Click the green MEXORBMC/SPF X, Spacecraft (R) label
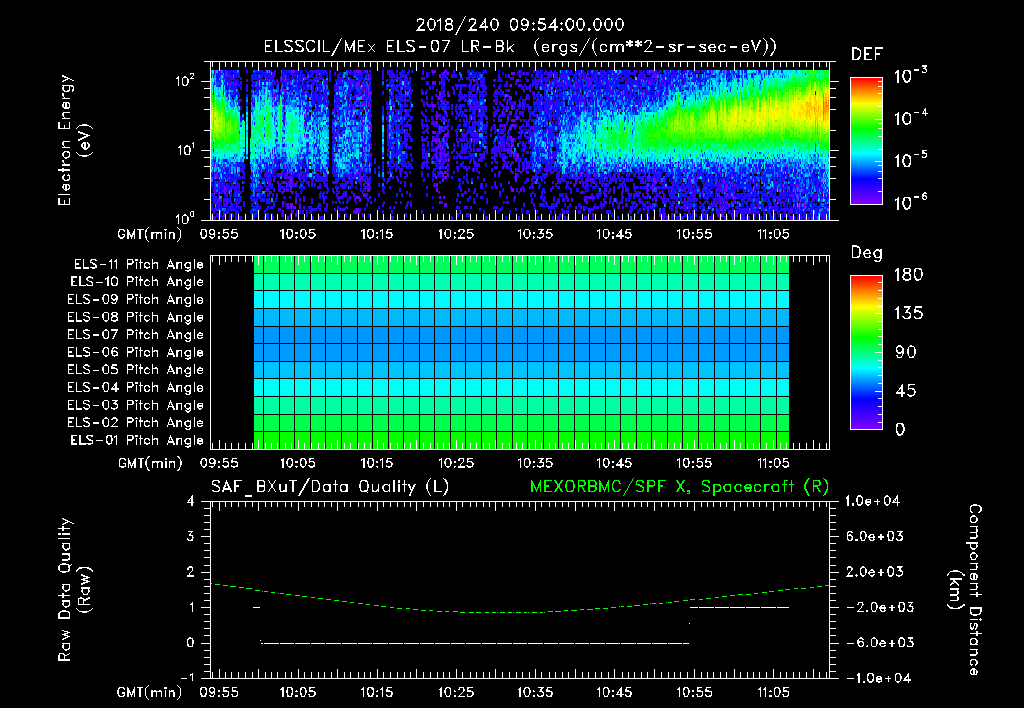Viewport: 1024px width, 708px height. [679, 487]
